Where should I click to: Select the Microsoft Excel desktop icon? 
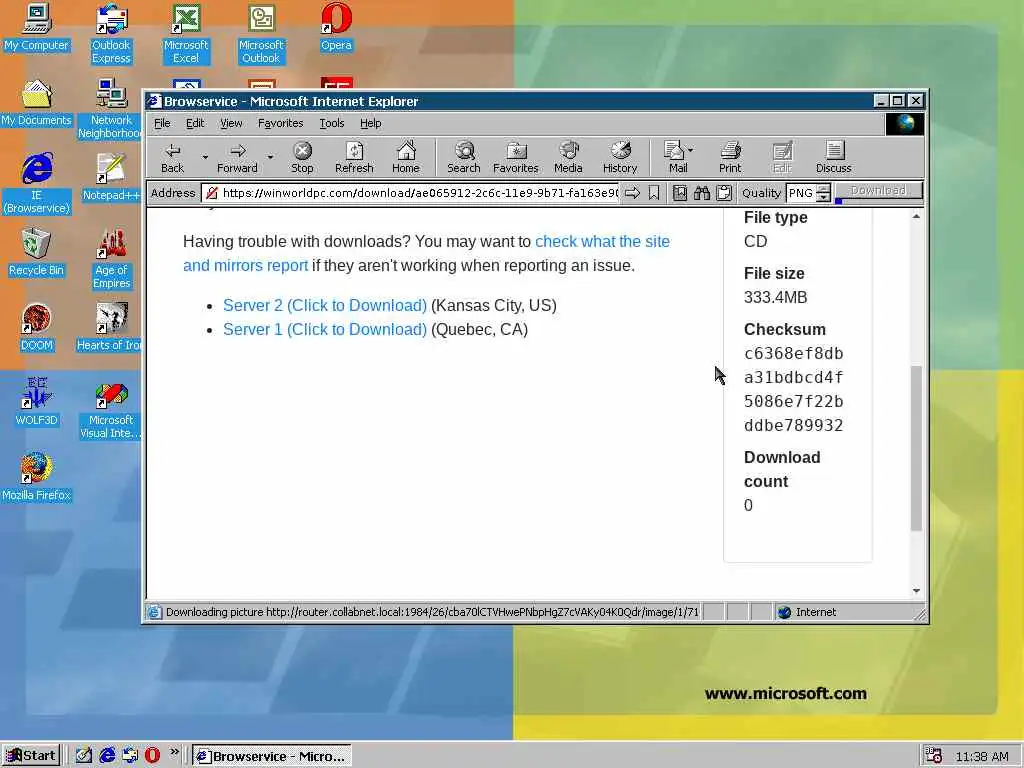coord(186,33)
